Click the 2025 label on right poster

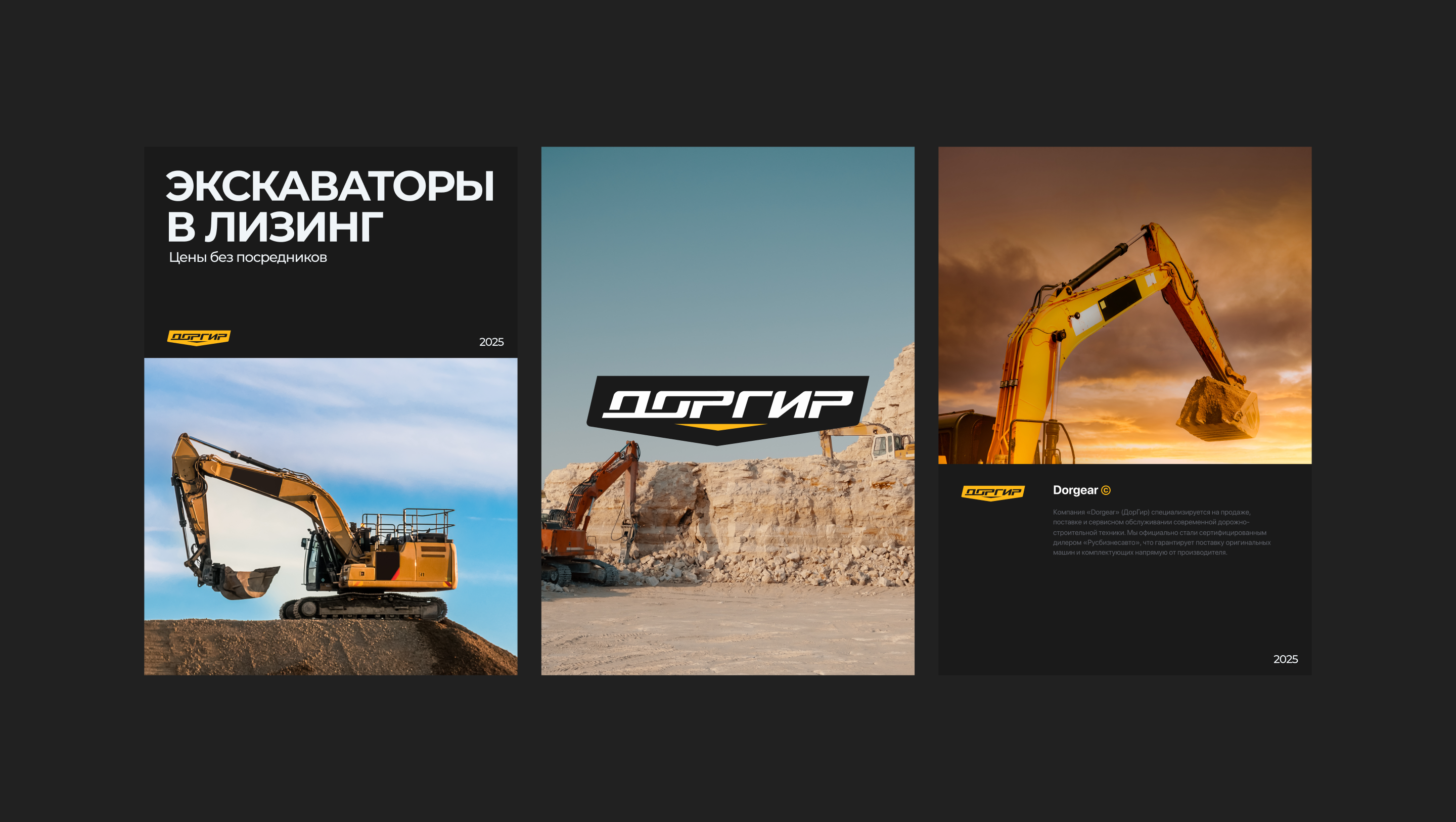(1285, 659)
